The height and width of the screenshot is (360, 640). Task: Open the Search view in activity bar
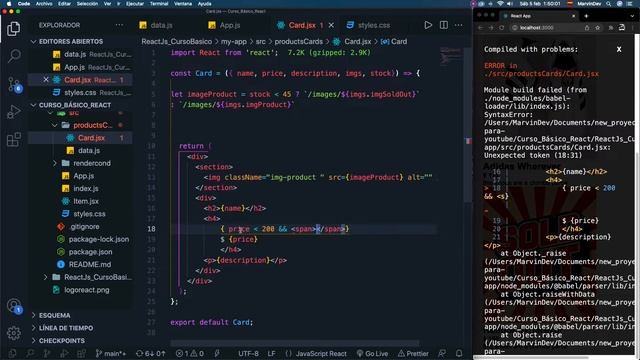point(14,55)
